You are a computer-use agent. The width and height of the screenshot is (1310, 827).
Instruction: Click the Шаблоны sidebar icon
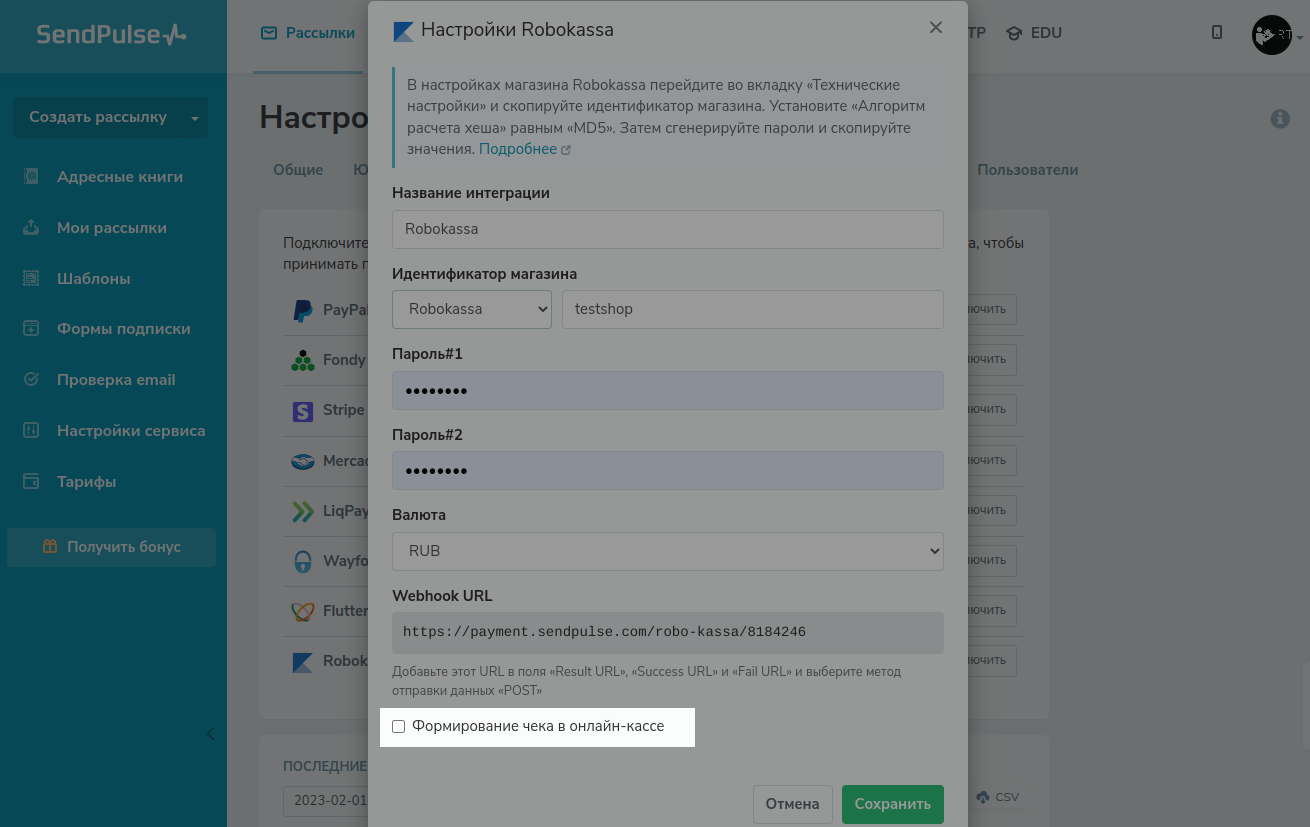click(x=31, y=278)
